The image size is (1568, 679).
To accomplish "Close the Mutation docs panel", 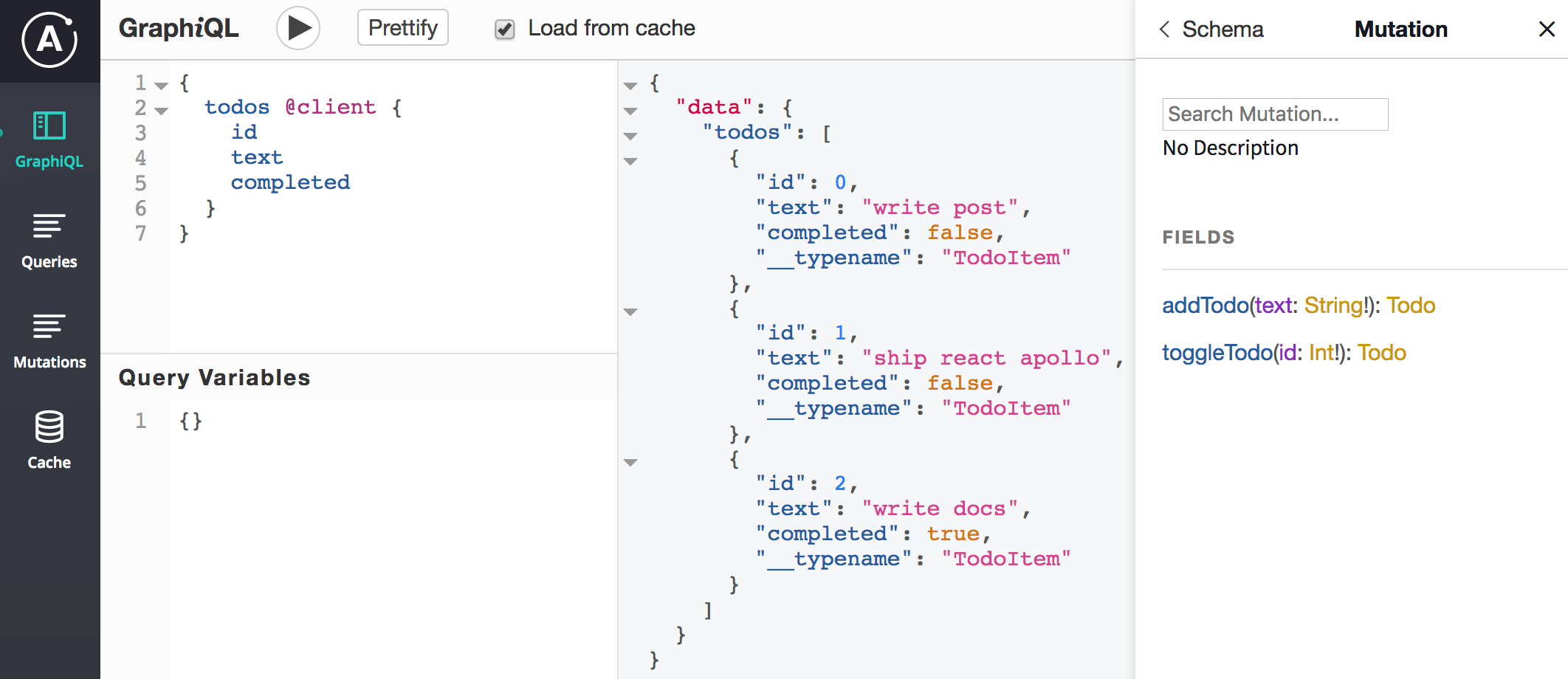I will pyautogui.click(x=1546, y=30).
